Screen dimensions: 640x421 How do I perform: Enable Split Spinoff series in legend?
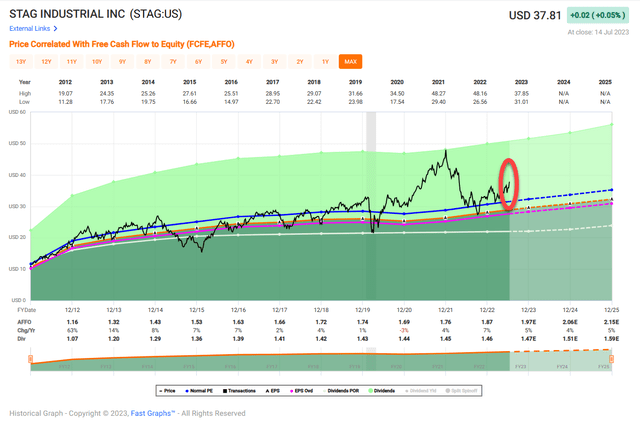pos(461,391)
